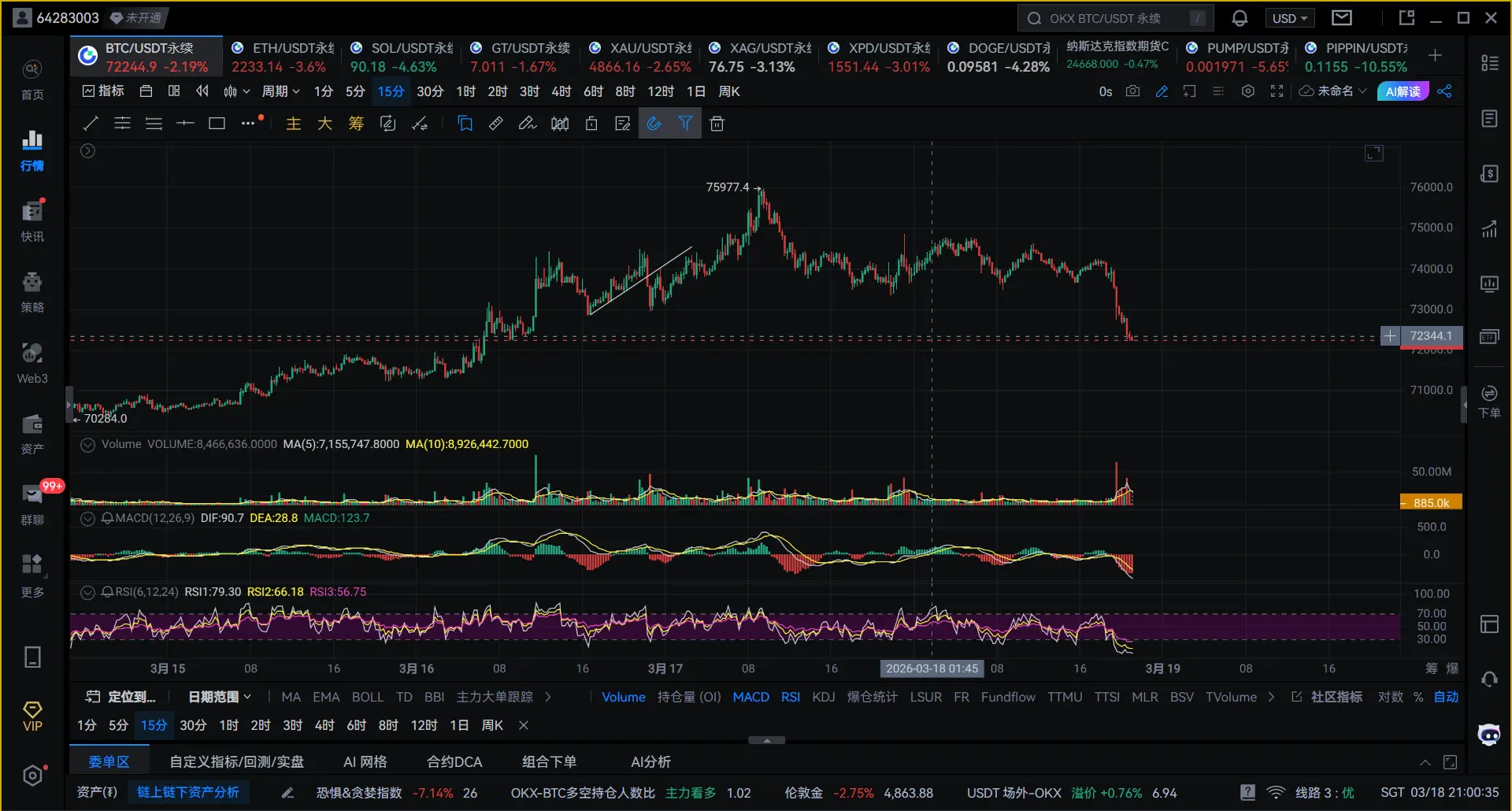Toggle the KDJ indicator
This screenshot has height=811, width=1512.
(x=824, y=697)
